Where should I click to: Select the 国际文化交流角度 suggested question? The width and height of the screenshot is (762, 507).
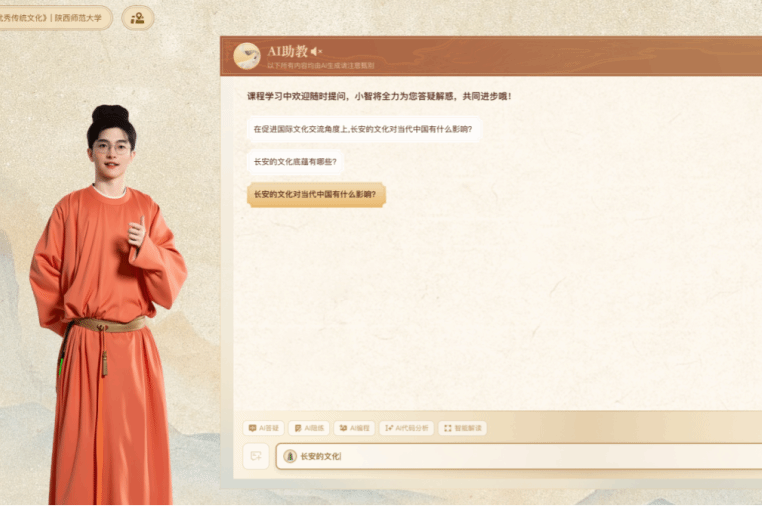(363, 129)
